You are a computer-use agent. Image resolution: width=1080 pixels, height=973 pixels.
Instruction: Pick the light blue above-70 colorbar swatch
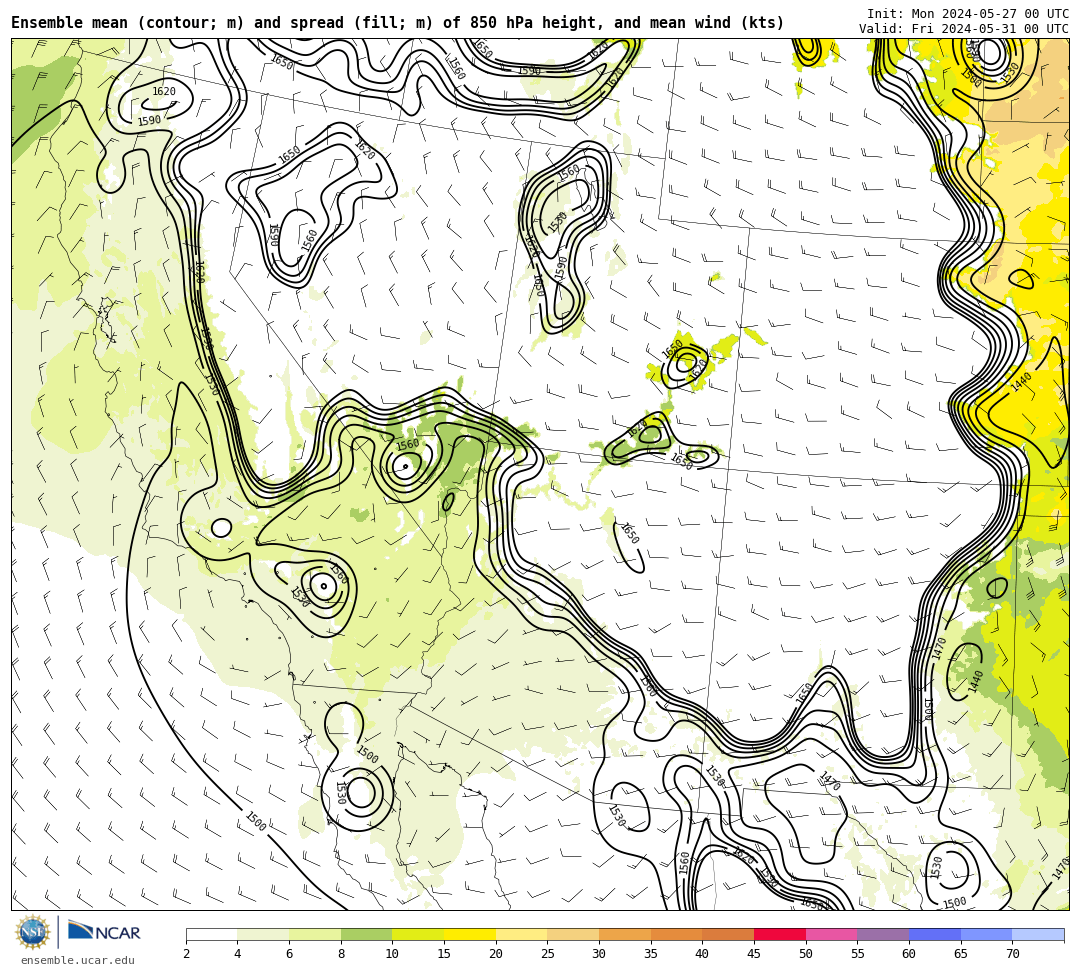(1038, 934)
